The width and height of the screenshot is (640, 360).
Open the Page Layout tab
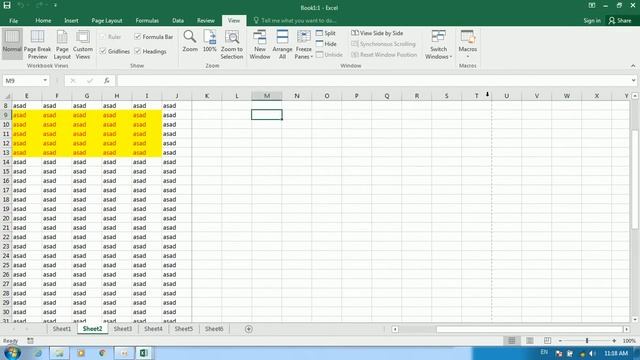pyautogui.click(x=107, y=20)
